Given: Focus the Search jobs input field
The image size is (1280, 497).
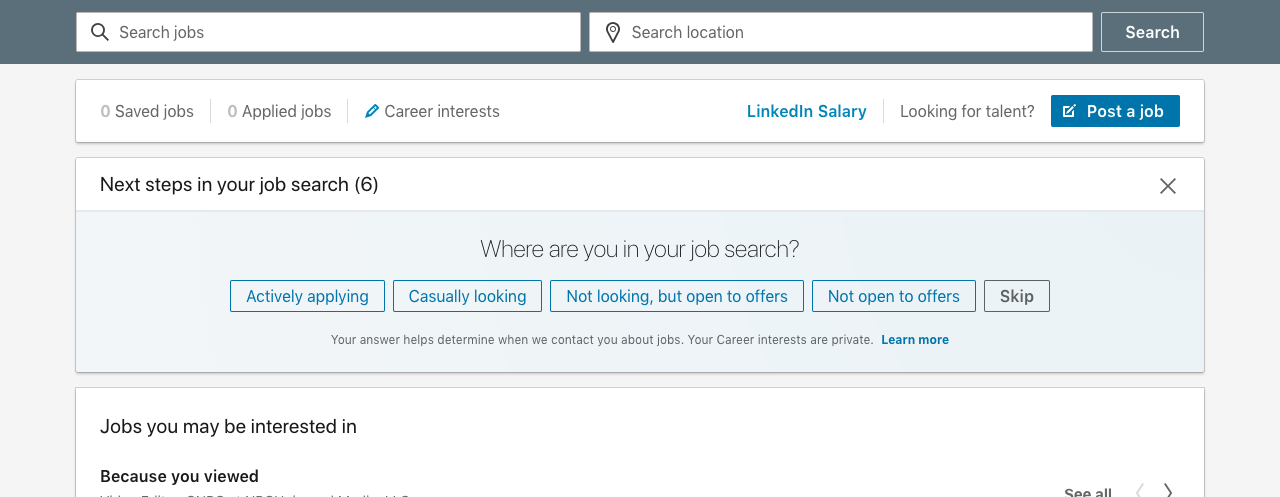Looking at the screenshot, I should coord(340,32).
